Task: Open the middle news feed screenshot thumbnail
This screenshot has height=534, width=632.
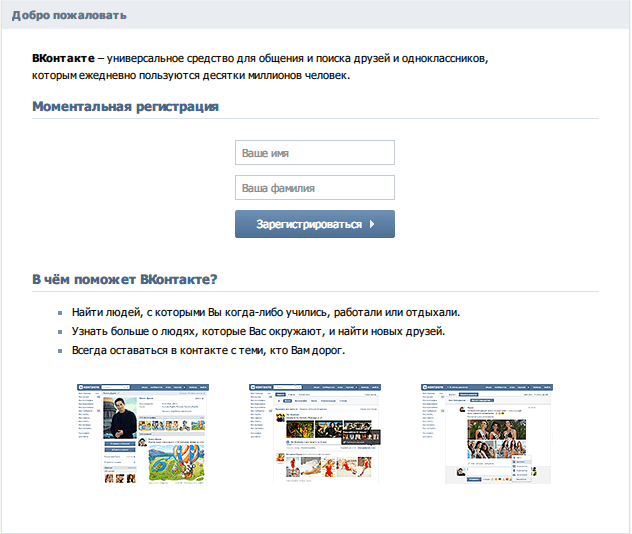Action: [x=315, y=434]
